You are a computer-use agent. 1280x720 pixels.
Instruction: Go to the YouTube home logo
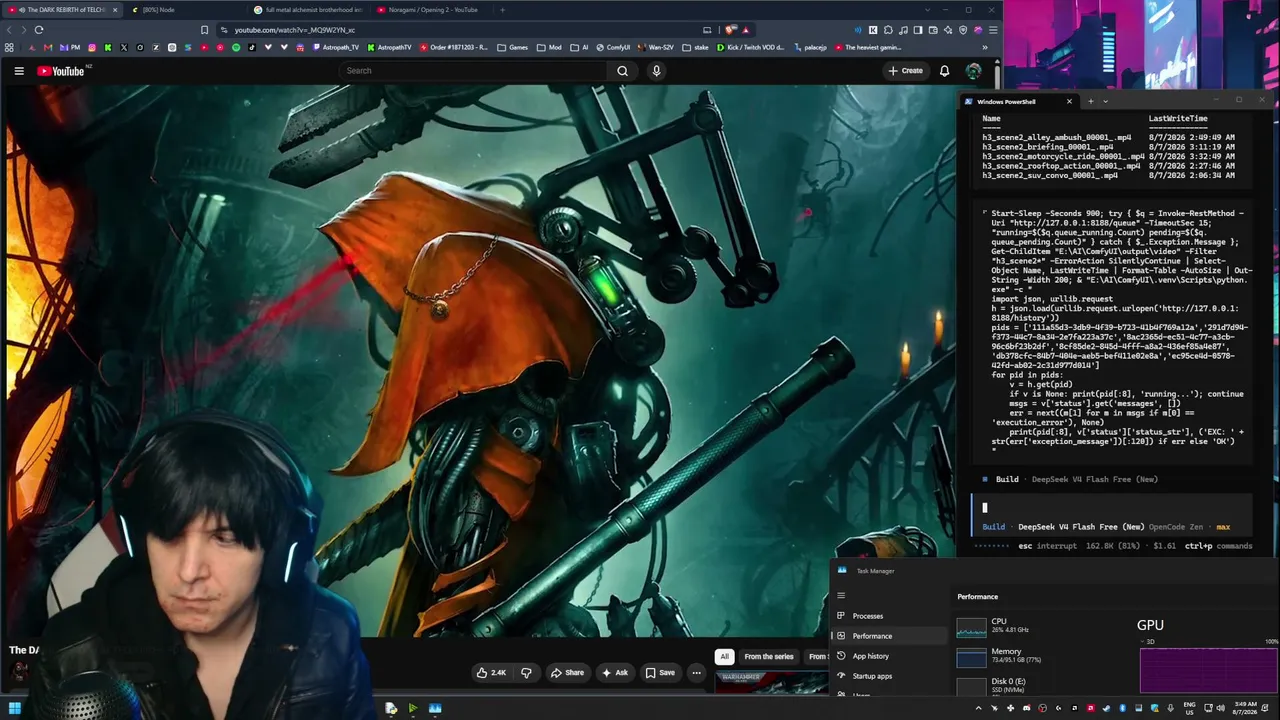61,71
